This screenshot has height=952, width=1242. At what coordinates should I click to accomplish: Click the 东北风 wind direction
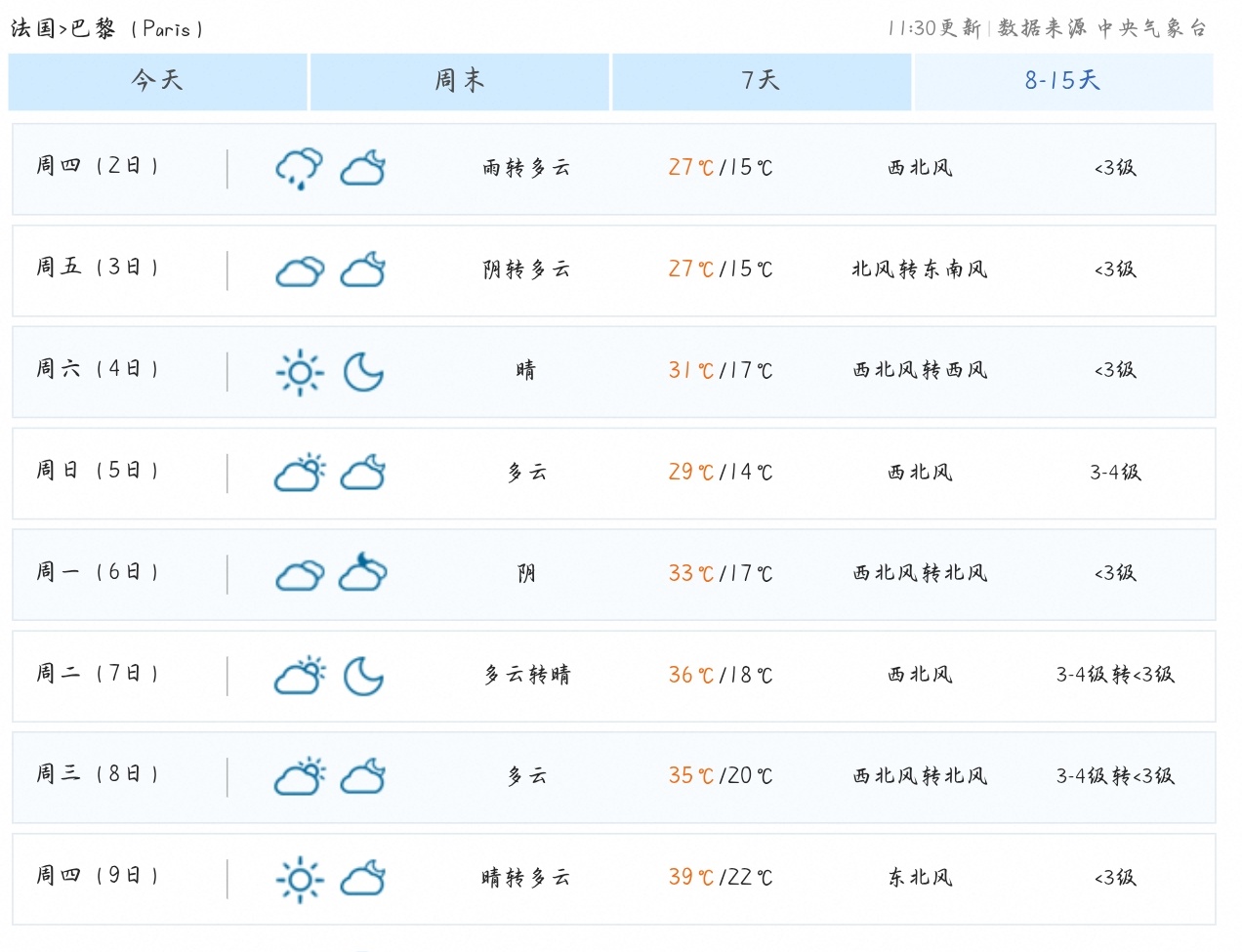tap(920, 878)
